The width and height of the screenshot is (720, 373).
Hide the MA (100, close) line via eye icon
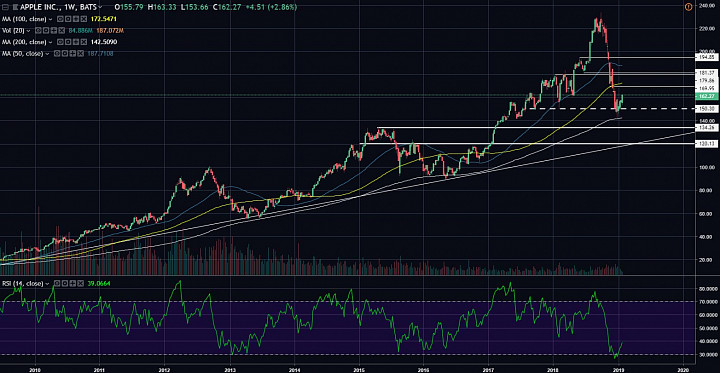tap(60, 19)
